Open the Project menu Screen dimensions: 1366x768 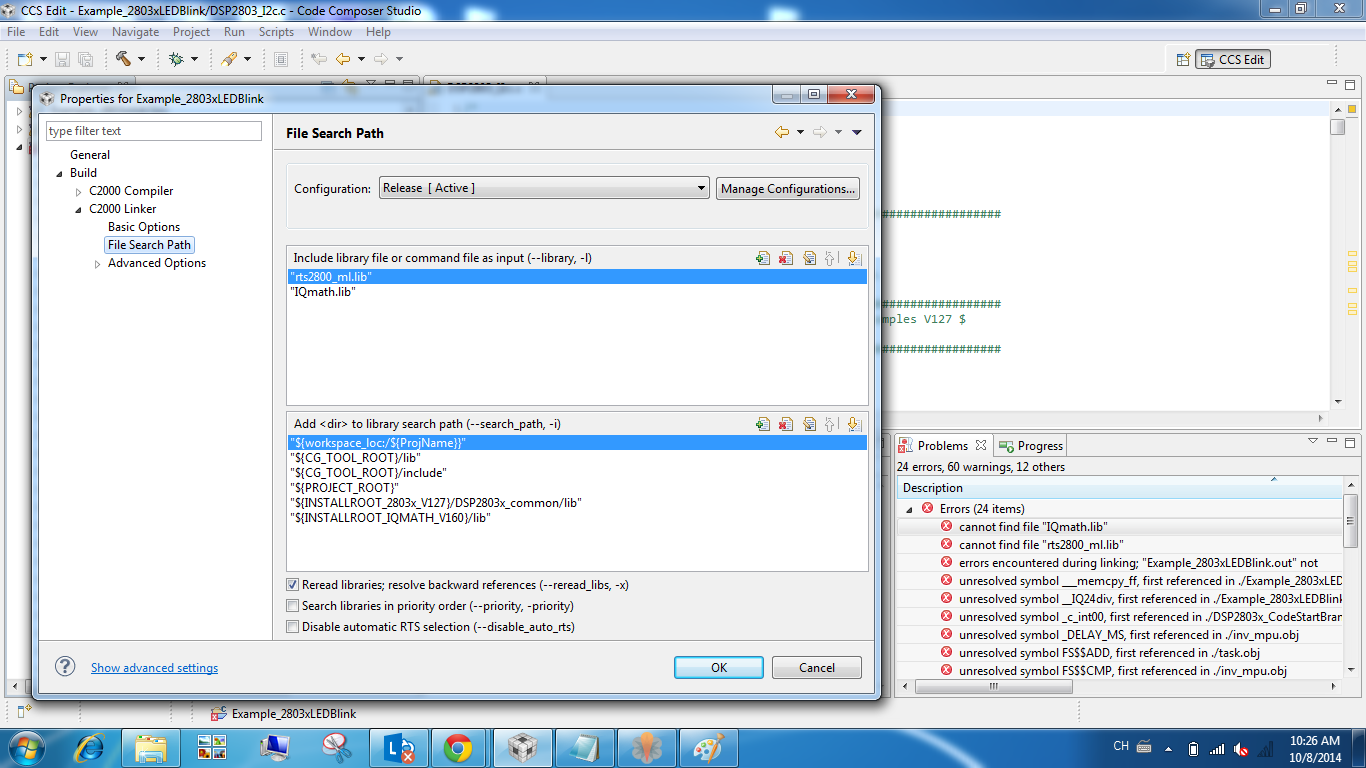(x=192, y=32)
